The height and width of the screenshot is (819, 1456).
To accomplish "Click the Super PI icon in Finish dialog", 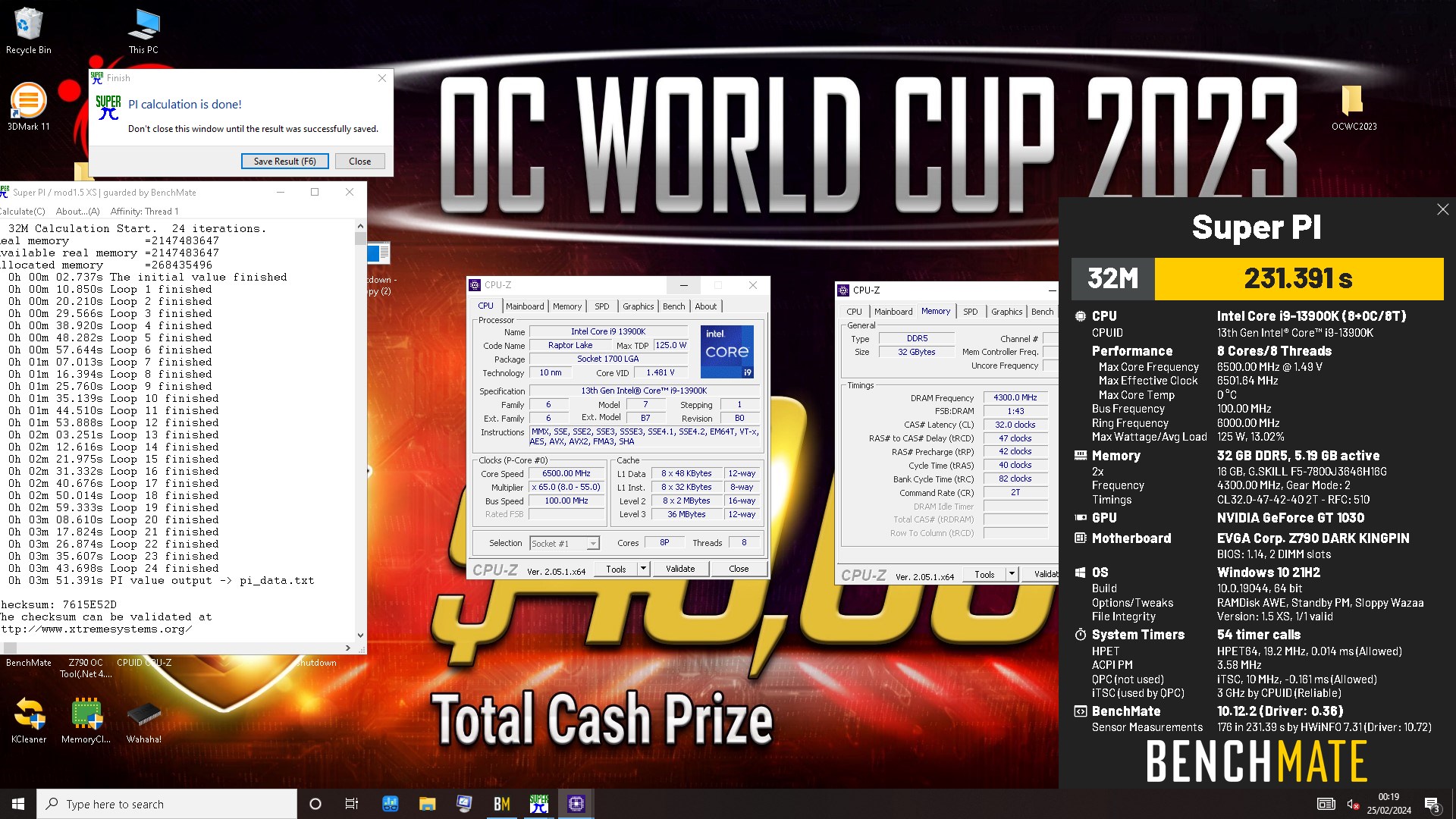I will point(108,108).
